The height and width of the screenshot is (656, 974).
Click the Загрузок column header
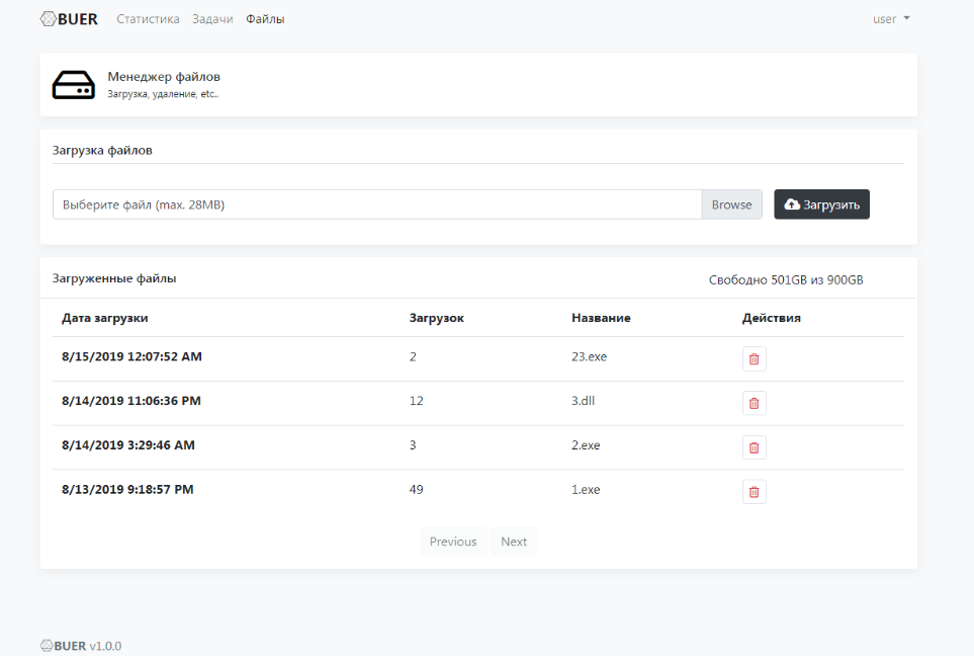click(437, 318)
